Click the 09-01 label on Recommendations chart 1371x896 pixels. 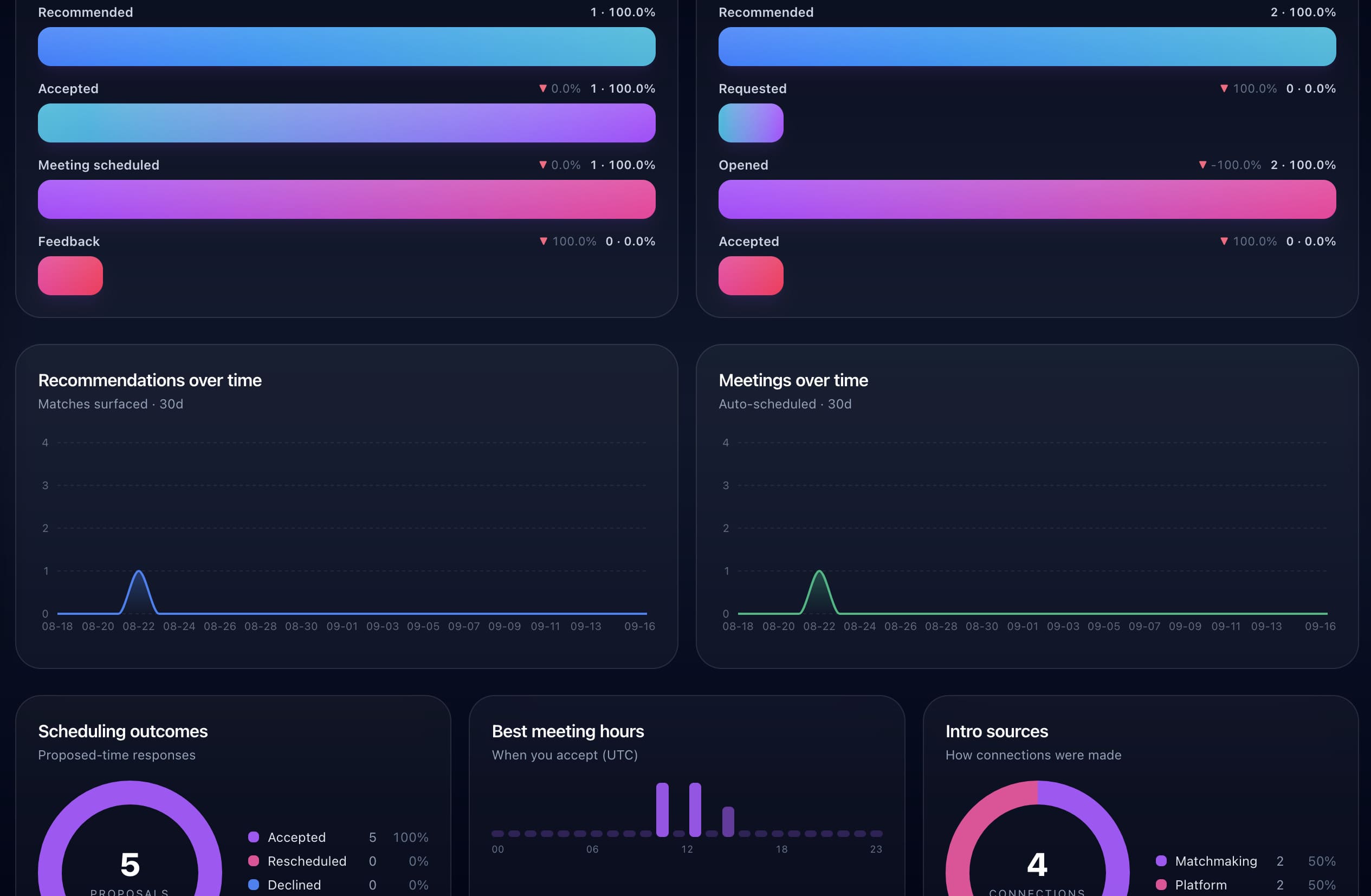pos(342,627)
